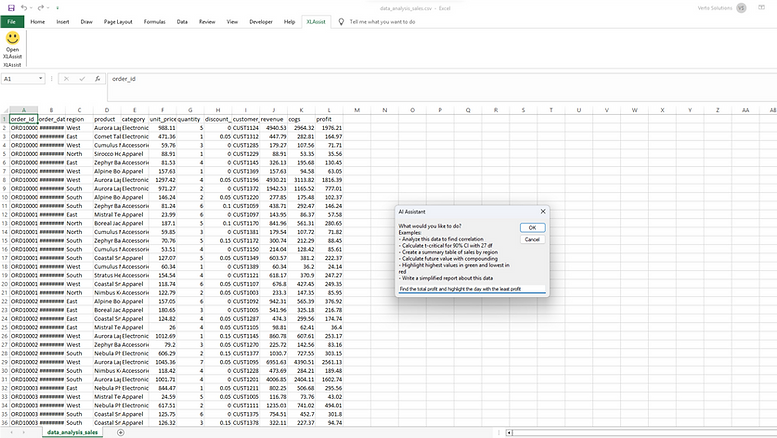
Task: Click the unit price value 1297.42
Action: 163,180
